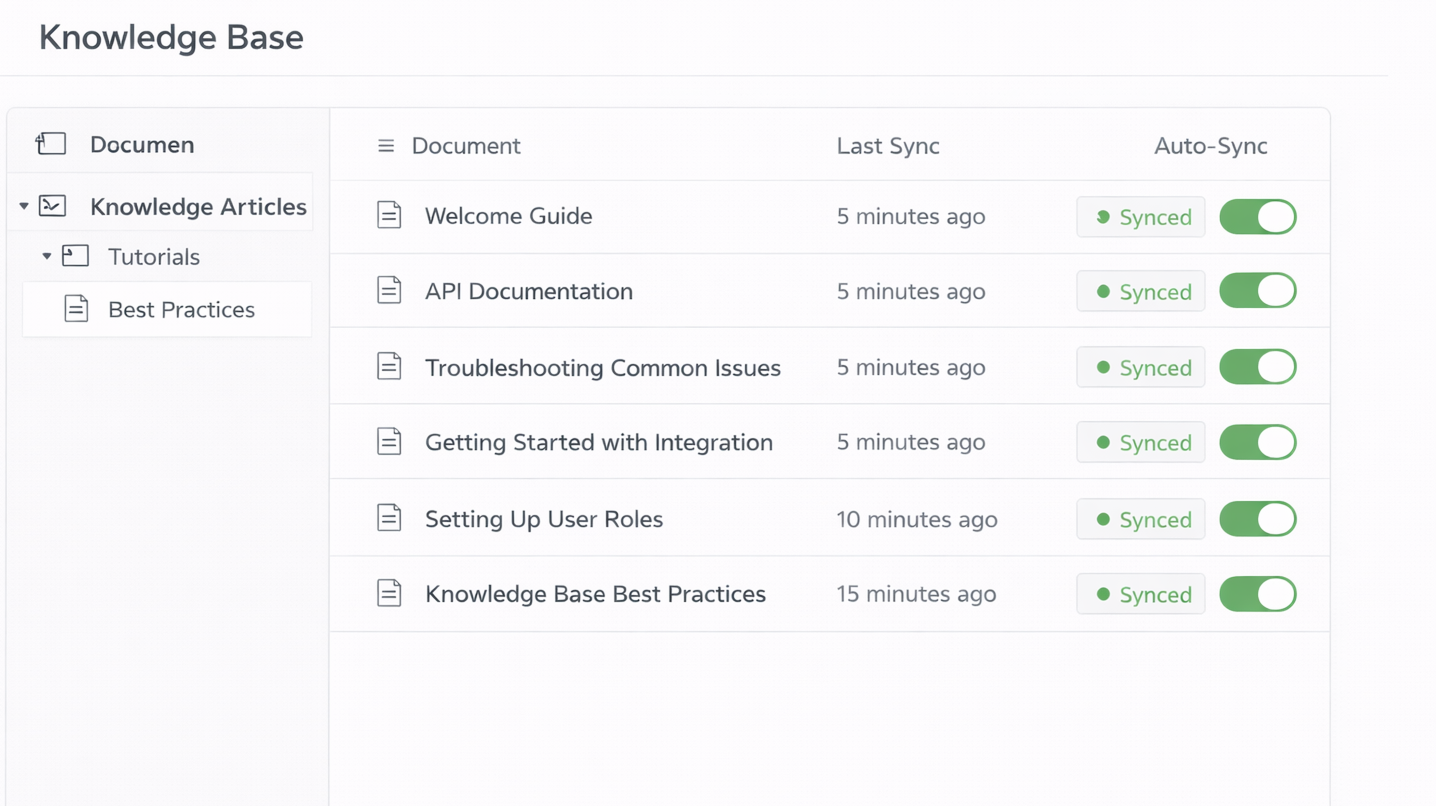Image resolution: width=1436 pixels, height=806 pixels.
Task: Click the Tutorials folder icon
Action: [x=75, y=256]
